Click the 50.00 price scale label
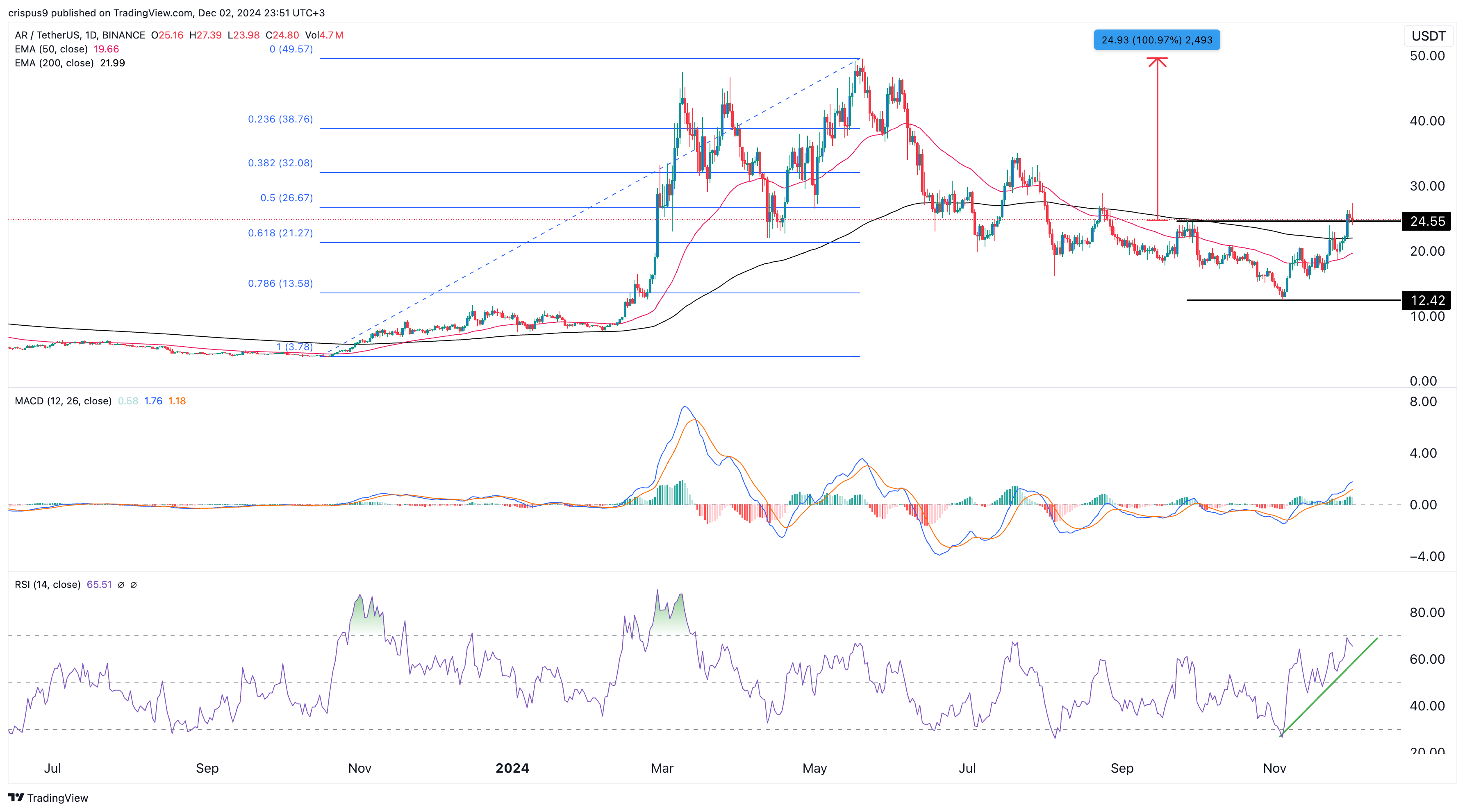Image resolution: width=1465 pixels, height=812 pixels. point(1427,56)
